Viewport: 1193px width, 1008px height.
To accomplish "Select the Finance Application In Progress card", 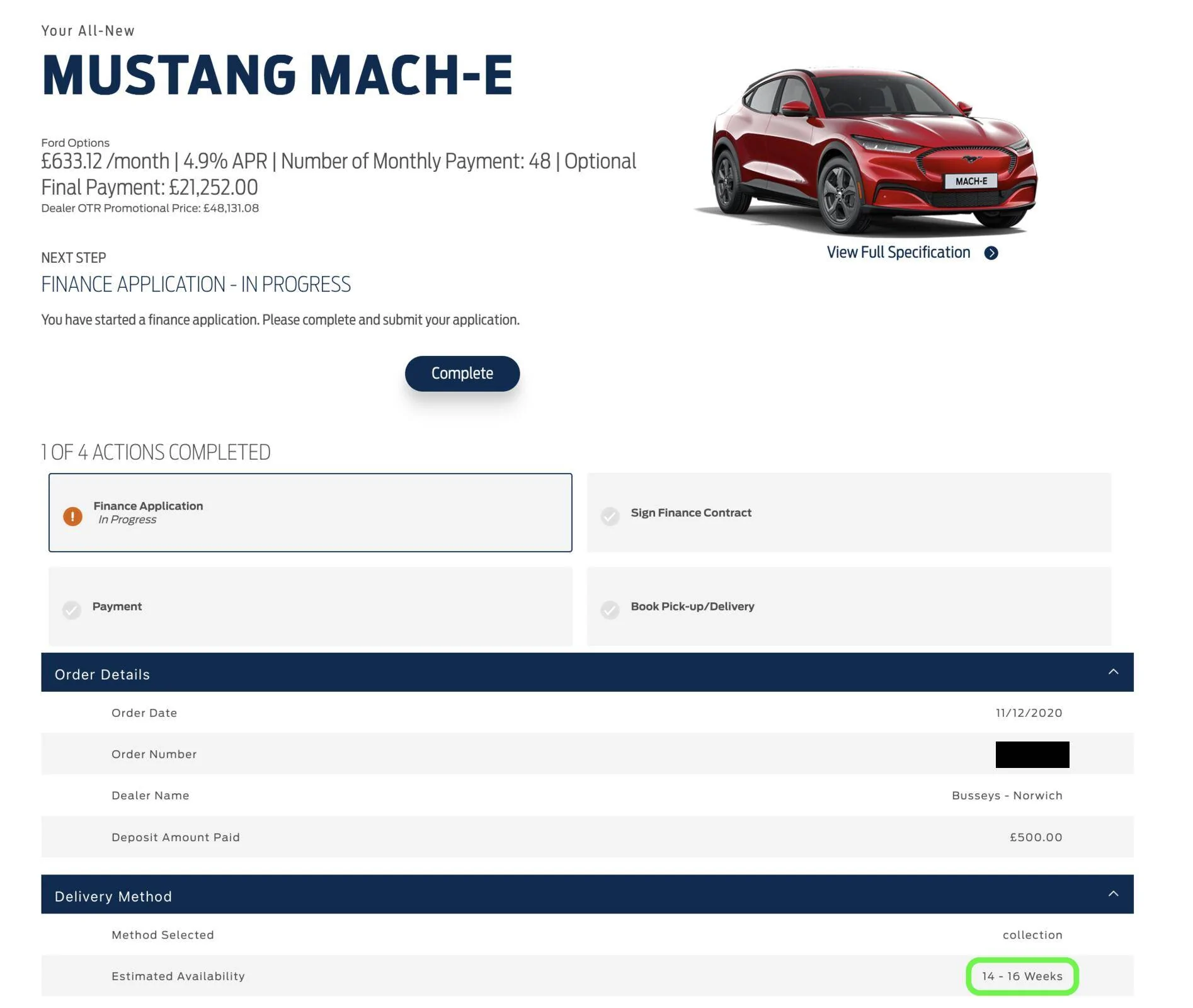I will (x=311, y=512).
